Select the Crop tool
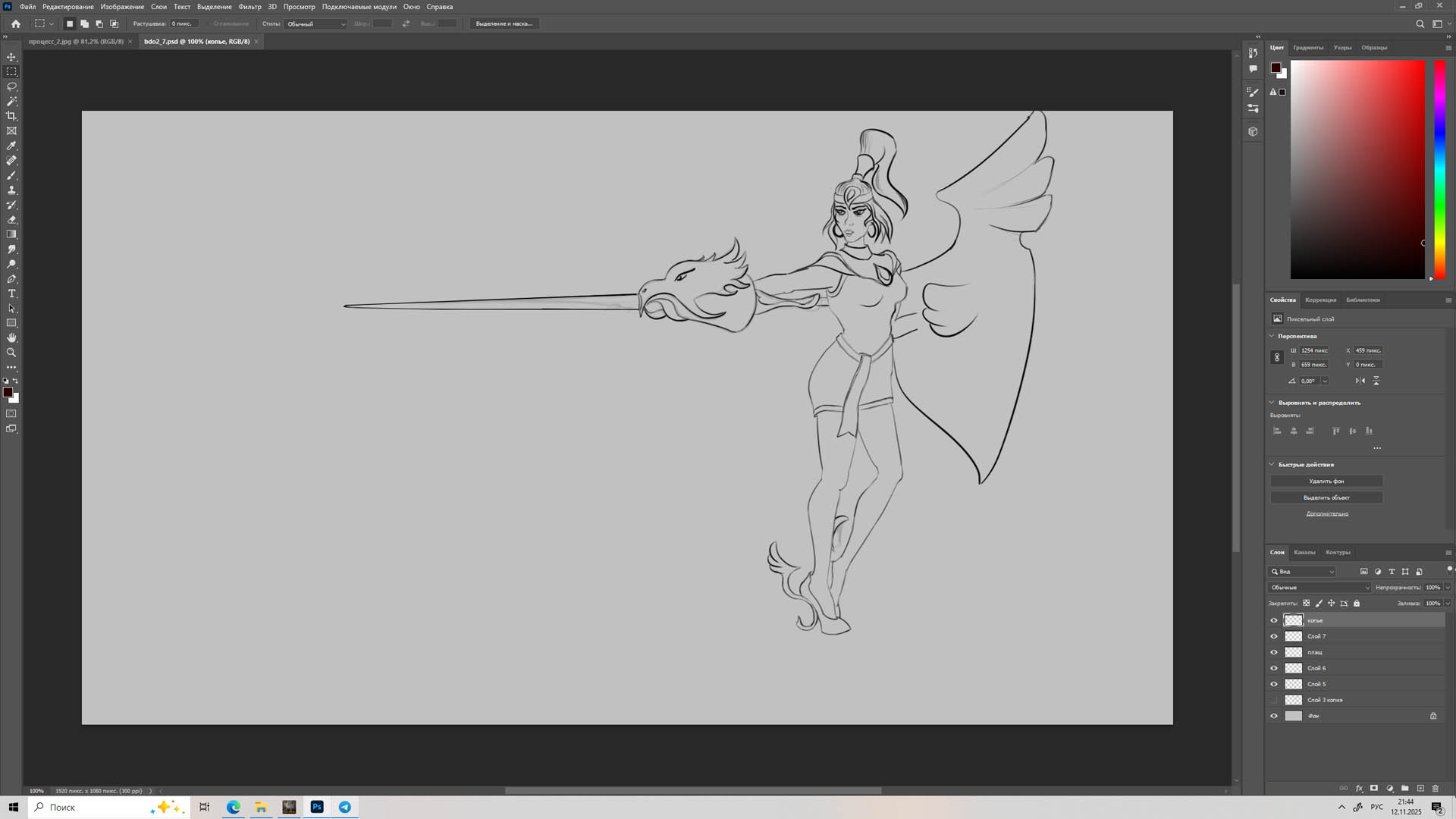Screen dimensions: 1456x819 click(11, 116)
